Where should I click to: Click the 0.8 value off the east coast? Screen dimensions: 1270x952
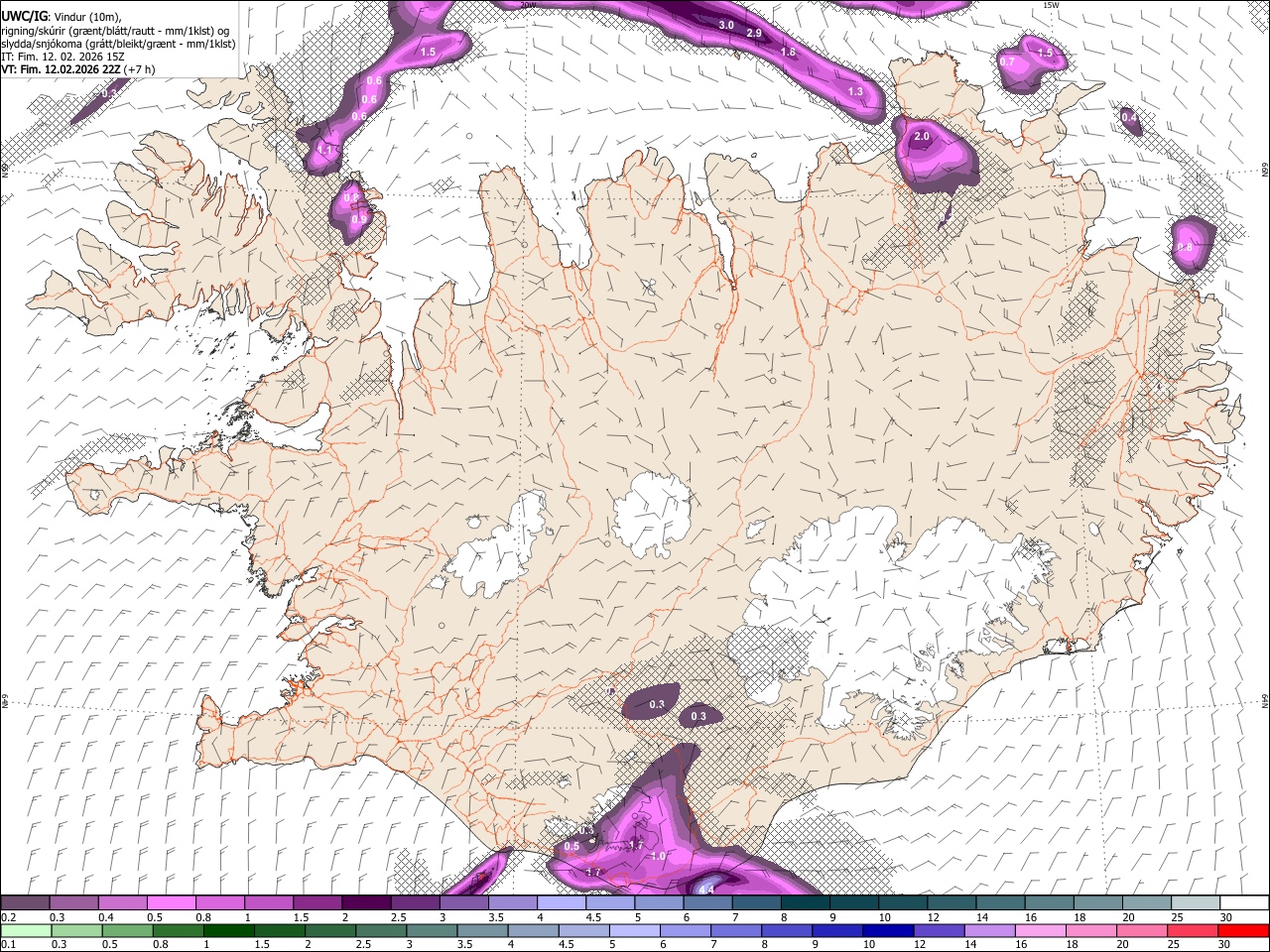click(x=1185, y=247)
